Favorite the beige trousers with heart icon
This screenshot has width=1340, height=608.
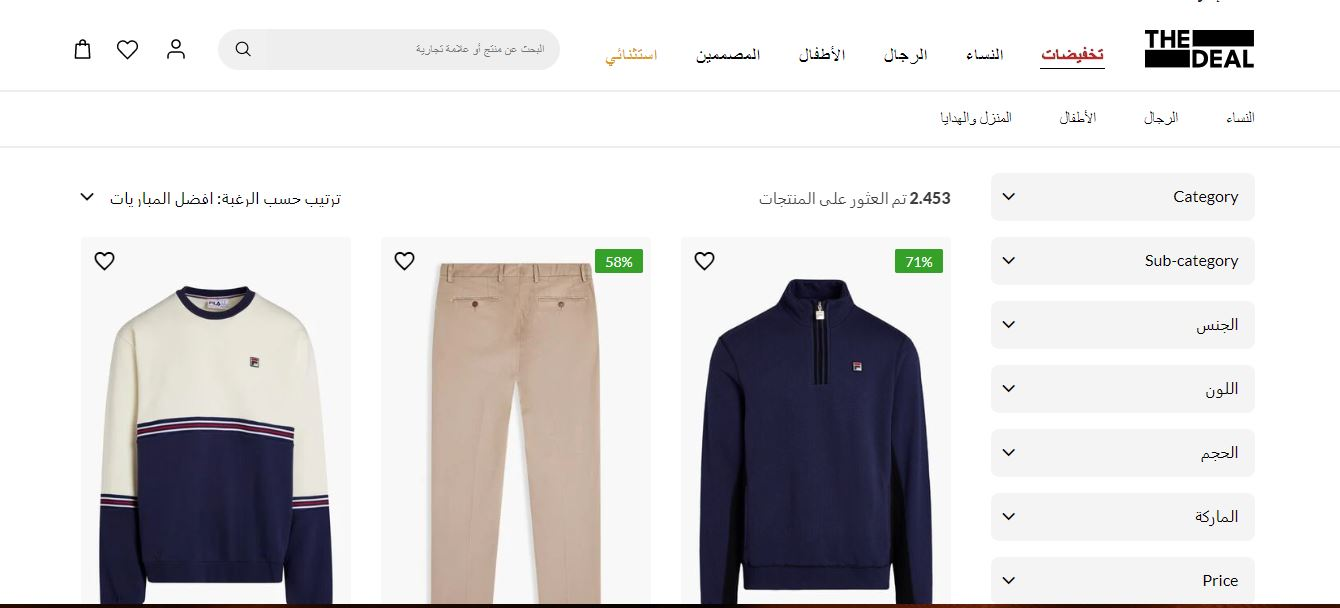(x=404, y=261)
